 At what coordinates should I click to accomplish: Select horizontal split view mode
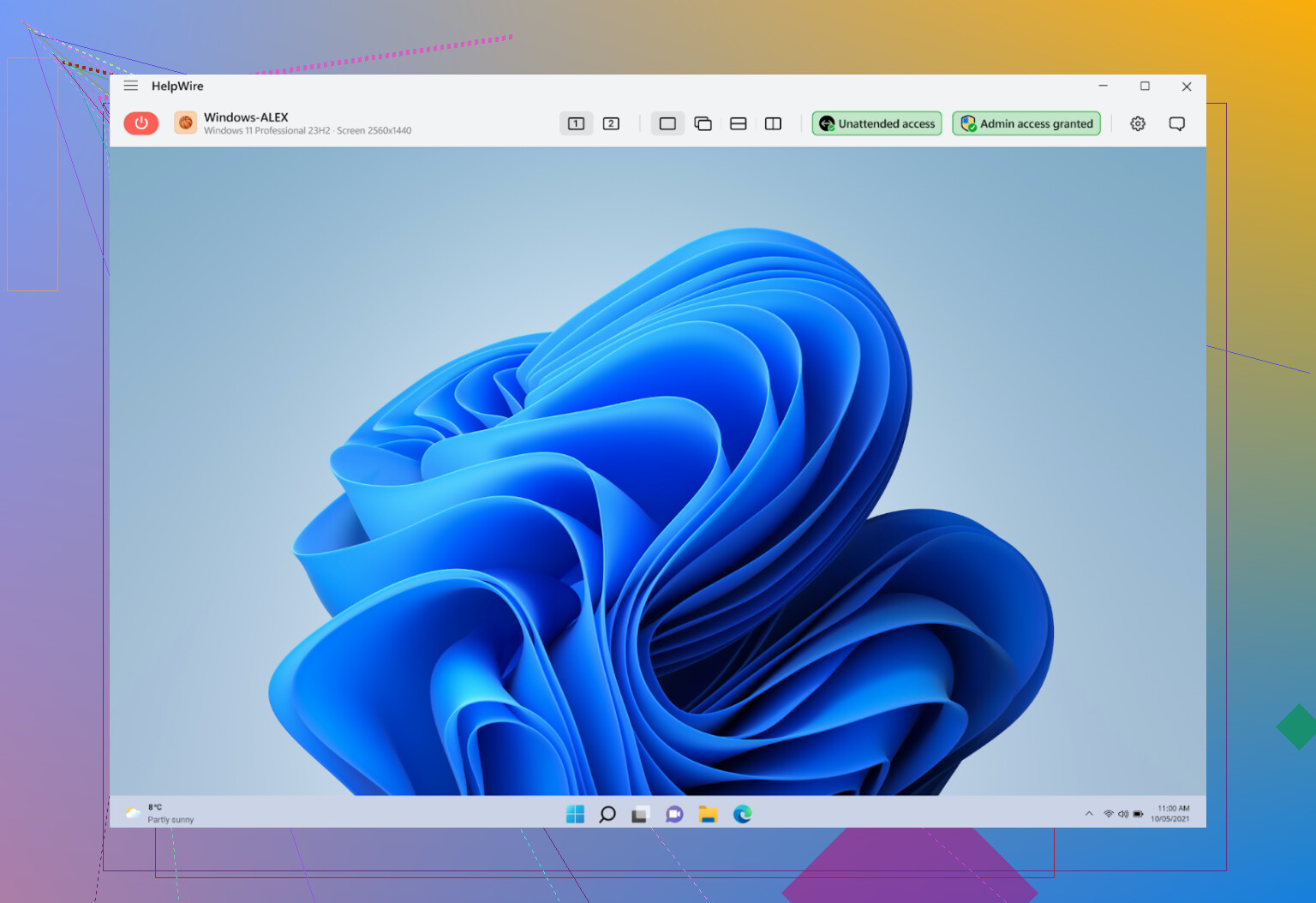738,123
